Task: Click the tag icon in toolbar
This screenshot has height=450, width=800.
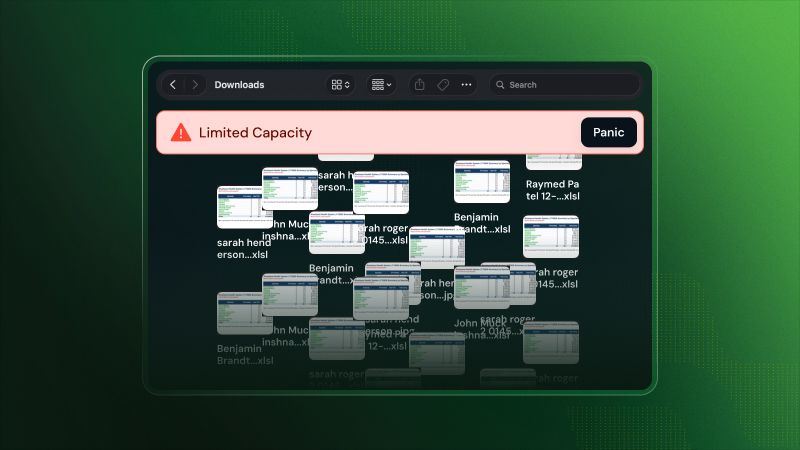Action: [443, 85]
